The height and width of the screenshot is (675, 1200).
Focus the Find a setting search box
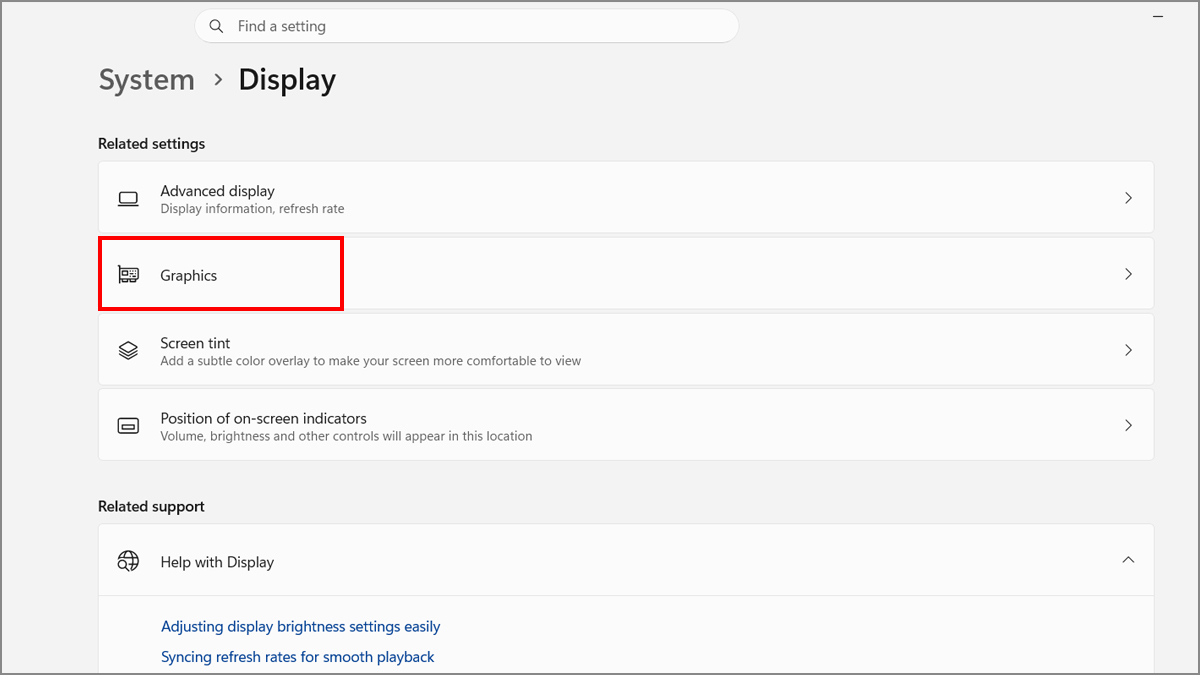pyautogui.click(x=466, y=26)
